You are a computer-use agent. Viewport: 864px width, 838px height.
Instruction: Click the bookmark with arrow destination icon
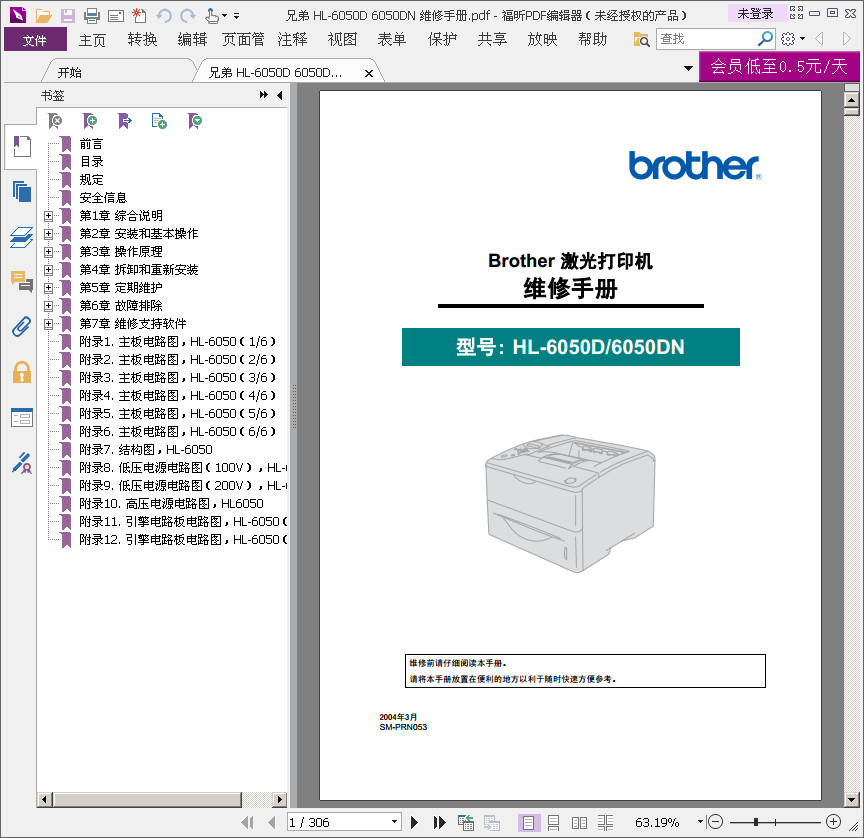(x=125, y=121)
